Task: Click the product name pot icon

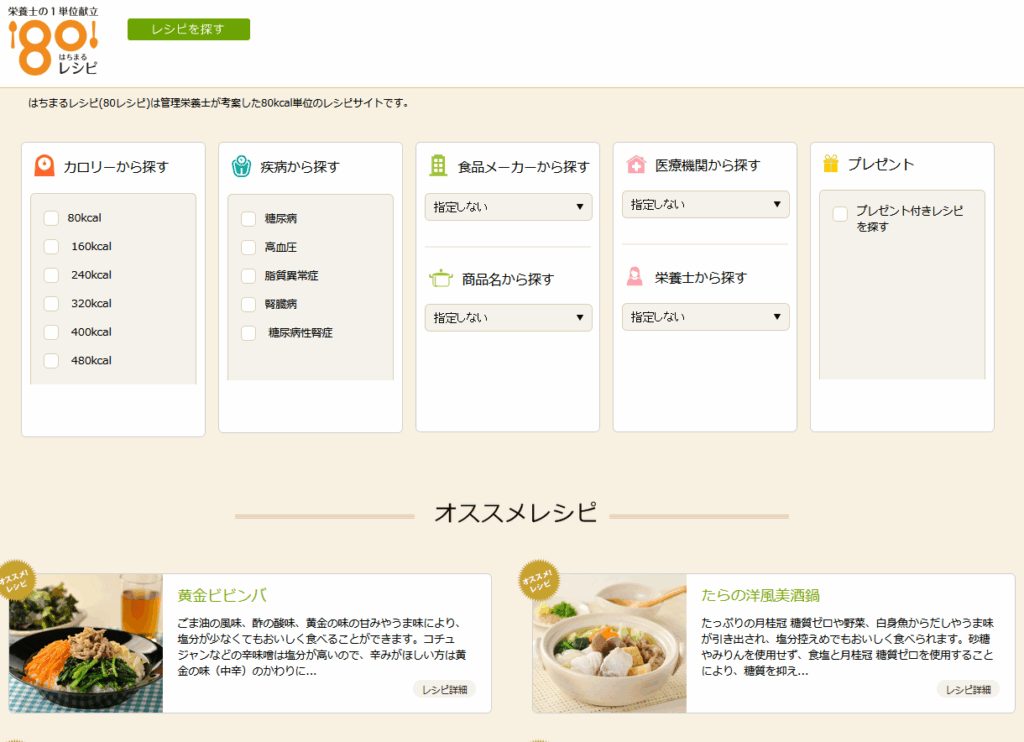Action: 440,278
